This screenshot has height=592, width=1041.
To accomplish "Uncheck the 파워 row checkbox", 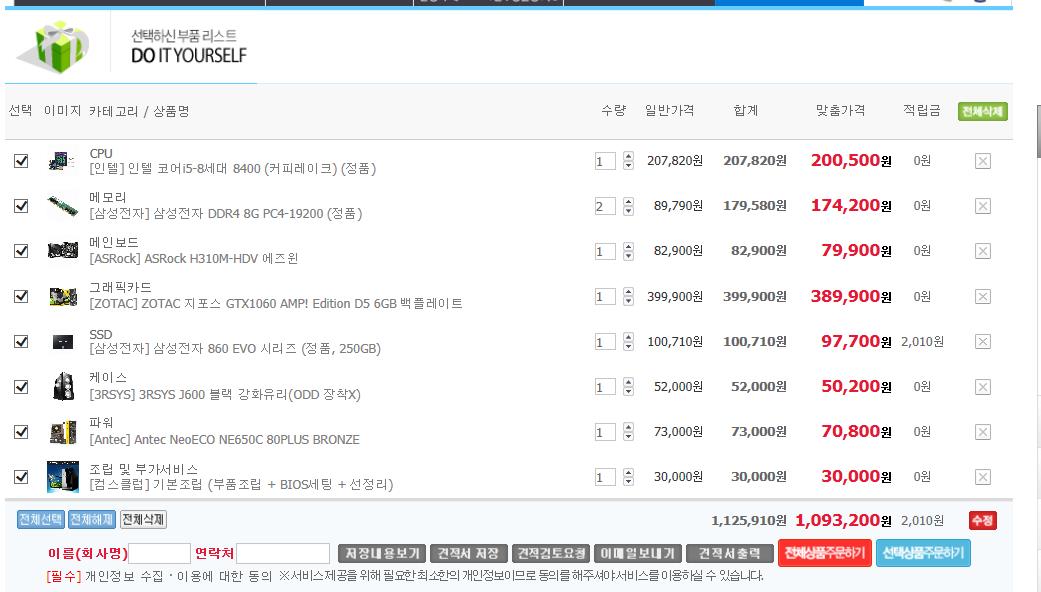I will (x=21, y=432).
